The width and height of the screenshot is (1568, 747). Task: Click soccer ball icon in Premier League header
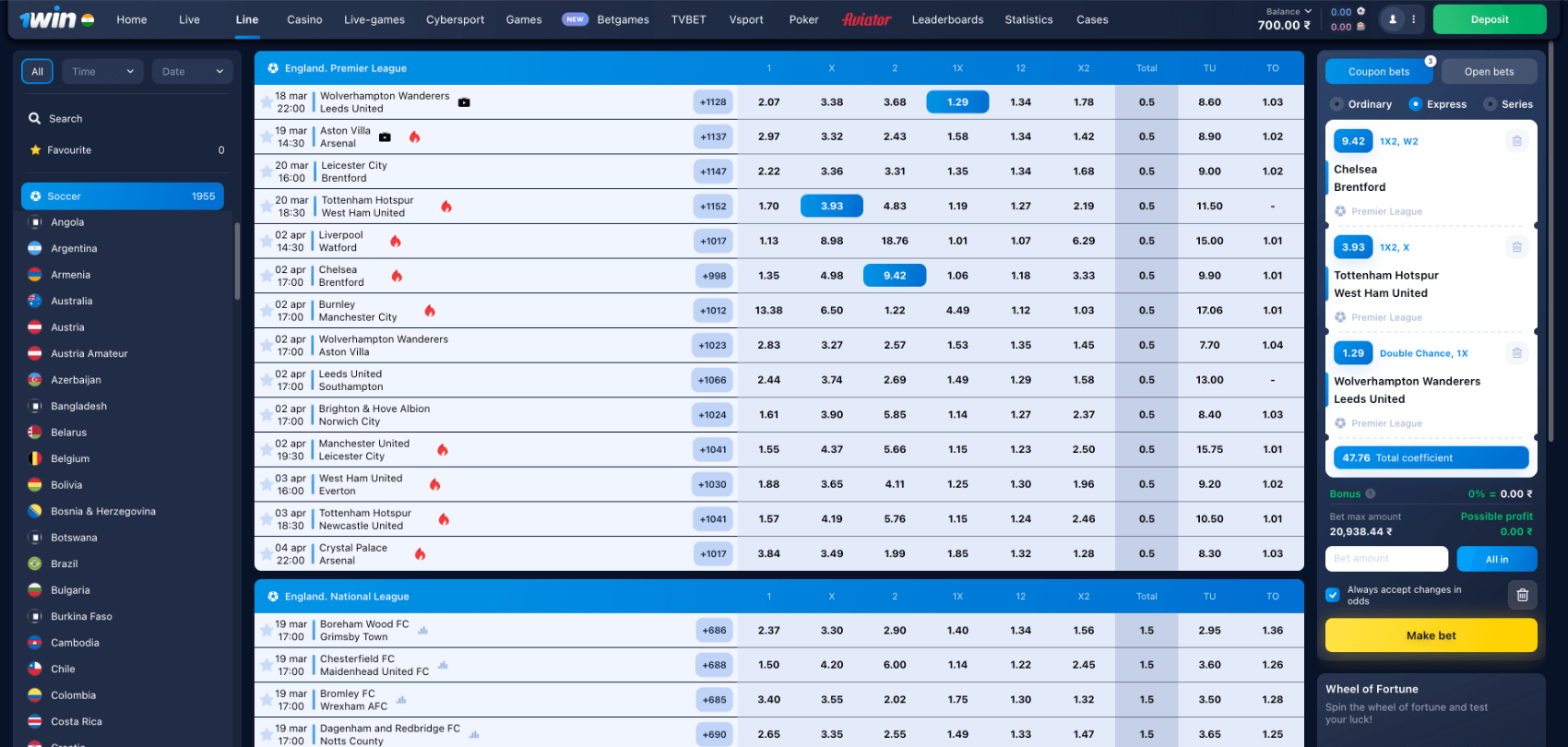click(273, 68)
